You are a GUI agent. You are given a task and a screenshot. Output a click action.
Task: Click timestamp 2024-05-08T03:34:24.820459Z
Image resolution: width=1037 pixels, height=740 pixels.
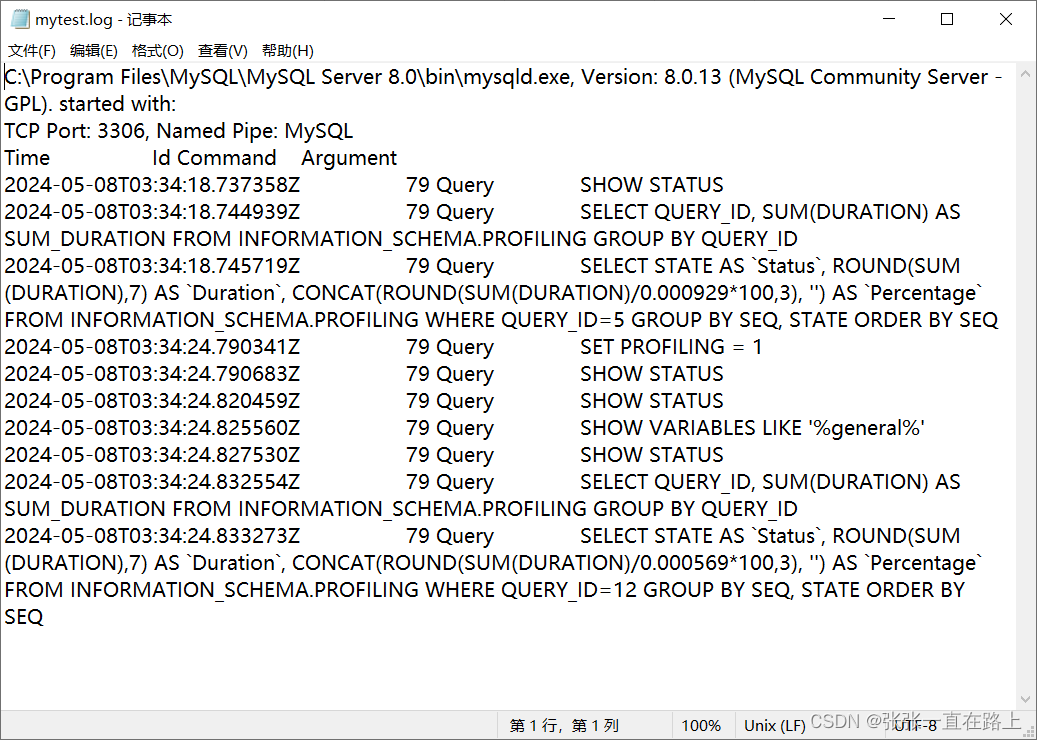(x=152, y=401)
